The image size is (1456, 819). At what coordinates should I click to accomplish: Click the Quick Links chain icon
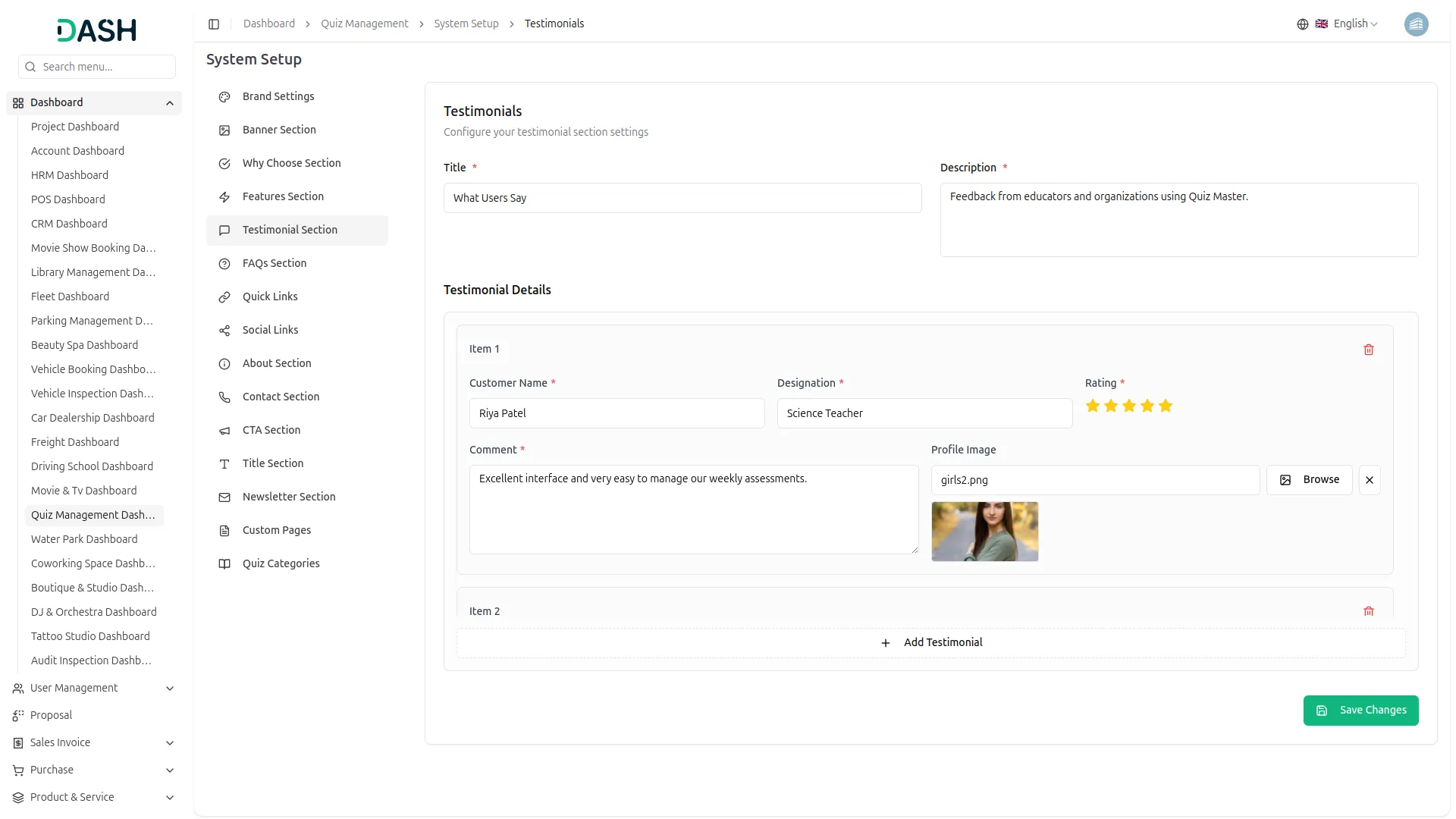click(224, 297)
